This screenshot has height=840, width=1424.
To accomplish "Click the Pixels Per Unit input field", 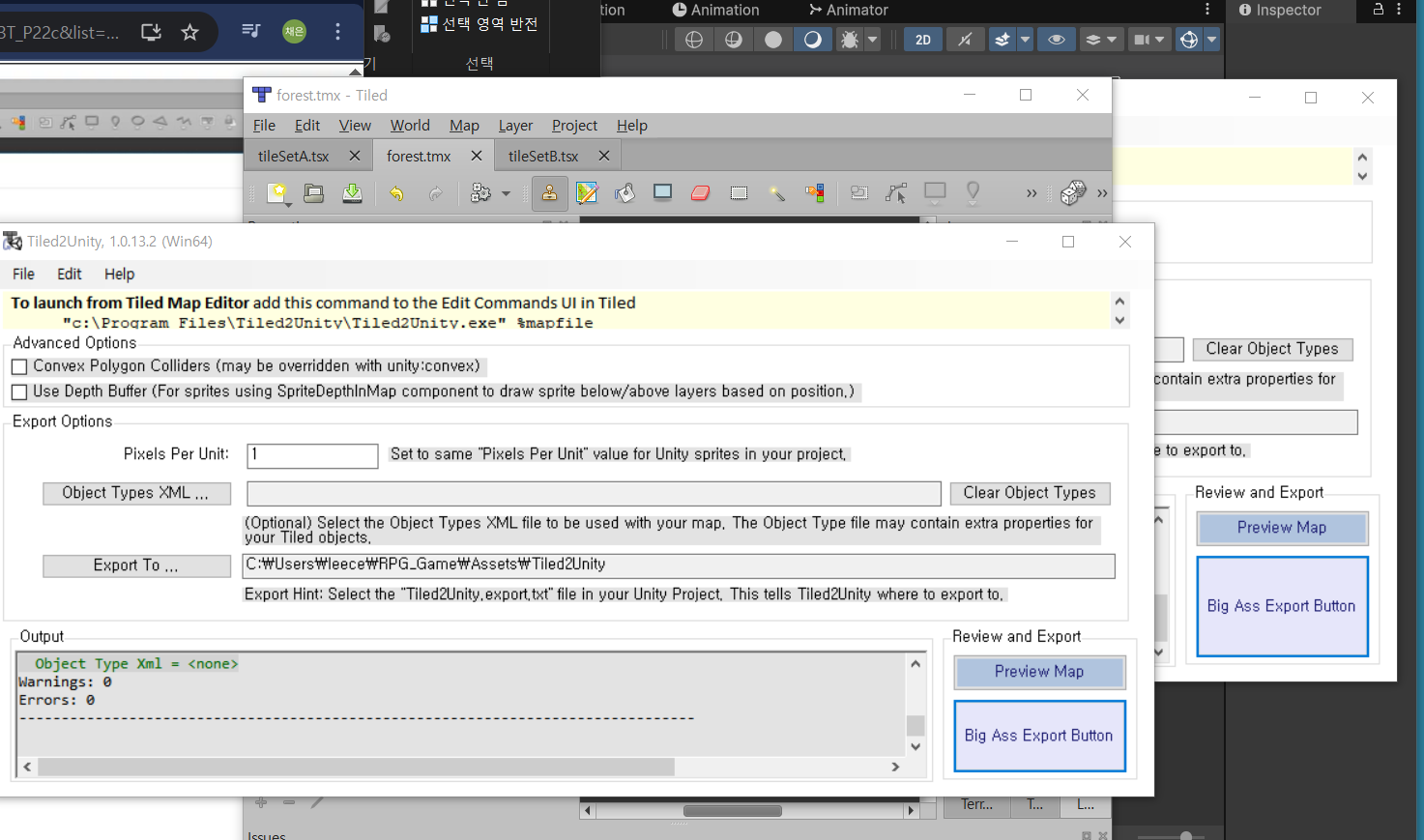I will (312, 455).
